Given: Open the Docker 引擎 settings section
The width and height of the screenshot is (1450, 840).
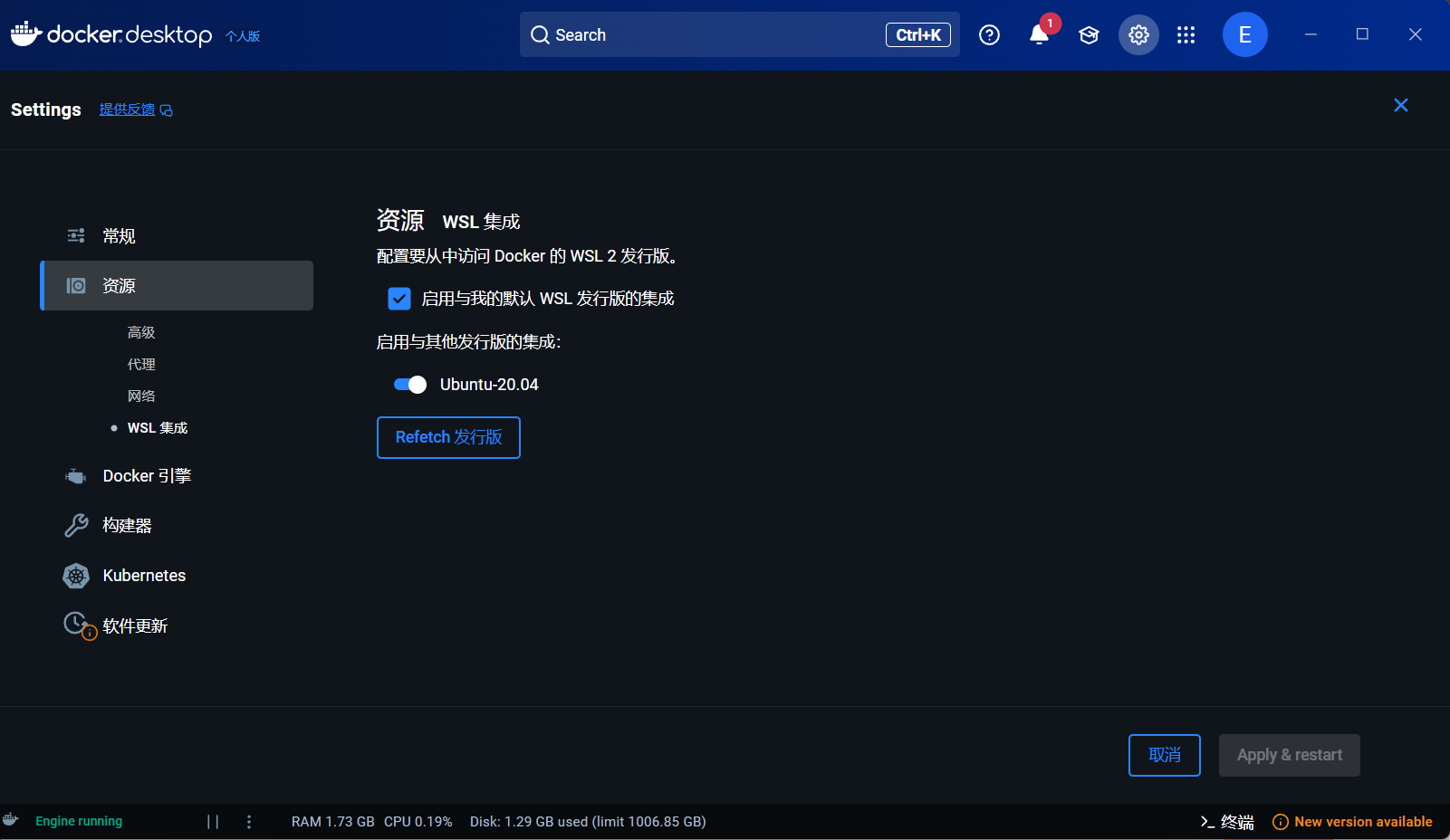Looking at the screenshot, I should (177, 476).
